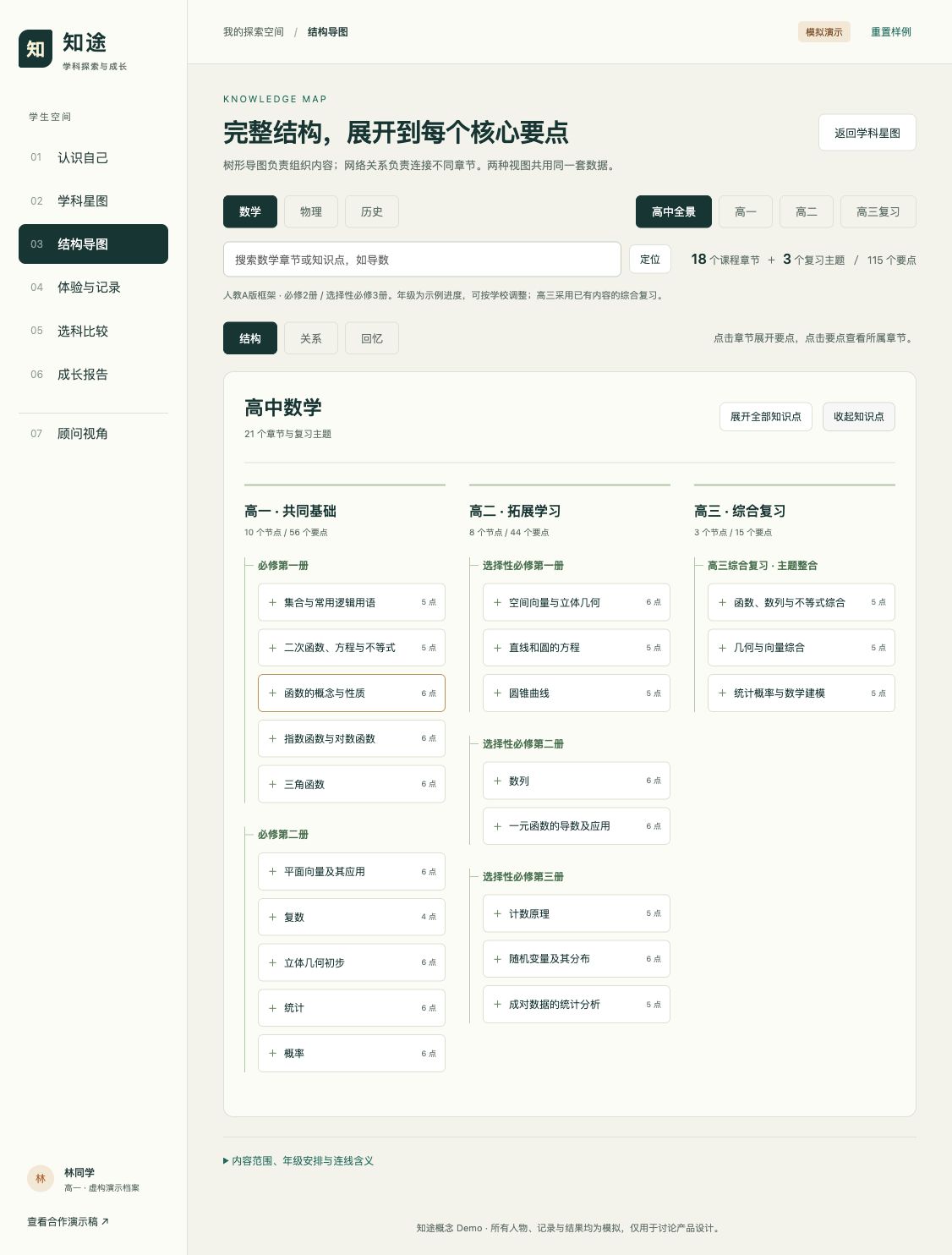The width and height of the screenshot is (952, 1255).
Task: Click the 返回学科星图 button
Action: pyautogui.click(x=867, y=133)
